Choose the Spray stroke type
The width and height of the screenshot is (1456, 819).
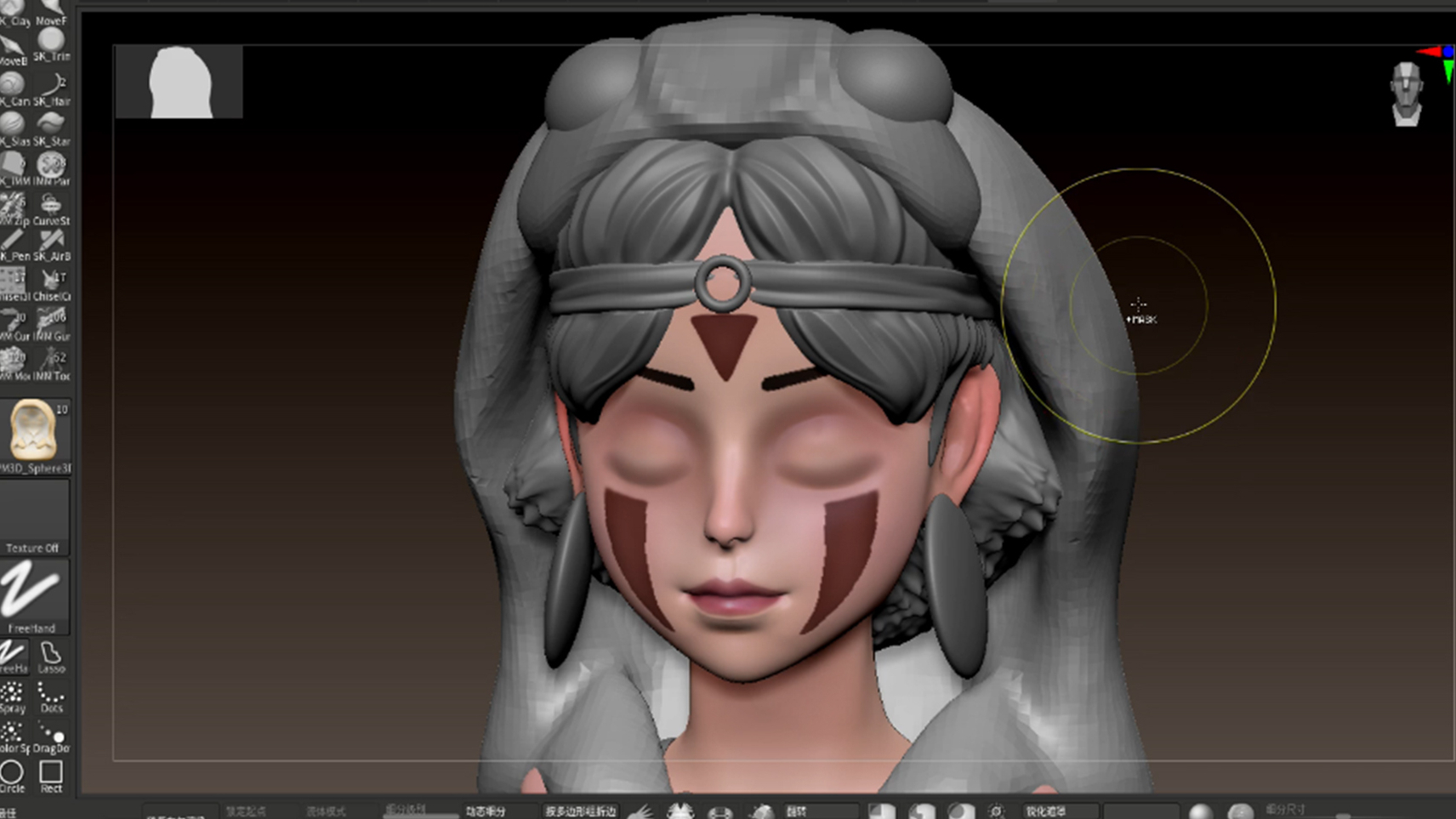point(14,697)
